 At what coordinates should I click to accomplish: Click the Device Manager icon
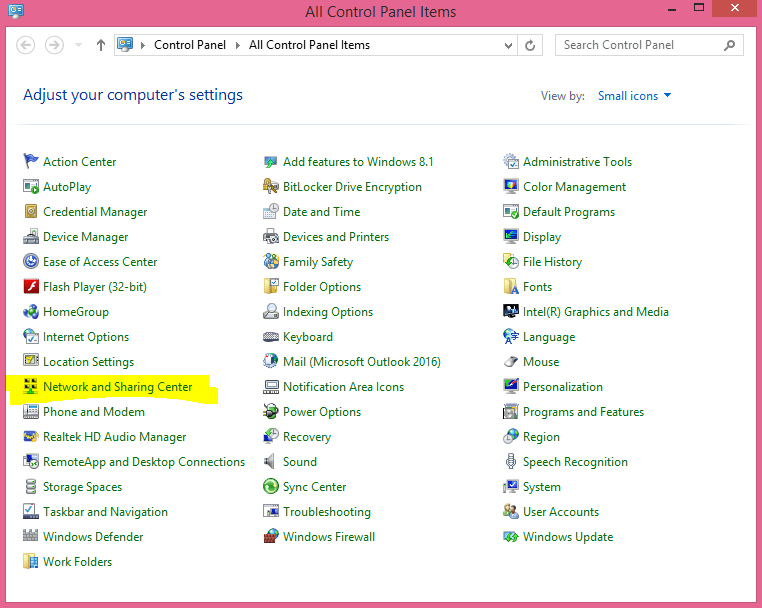click(x=31, y=236)
